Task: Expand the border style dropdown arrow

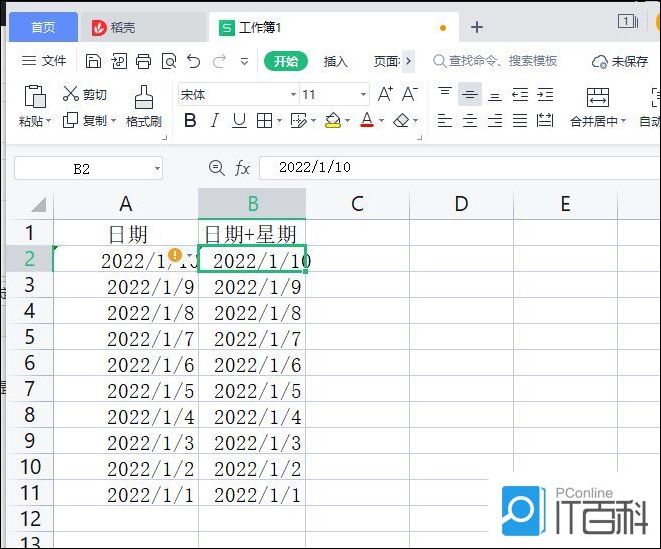Action: [279, 121]
